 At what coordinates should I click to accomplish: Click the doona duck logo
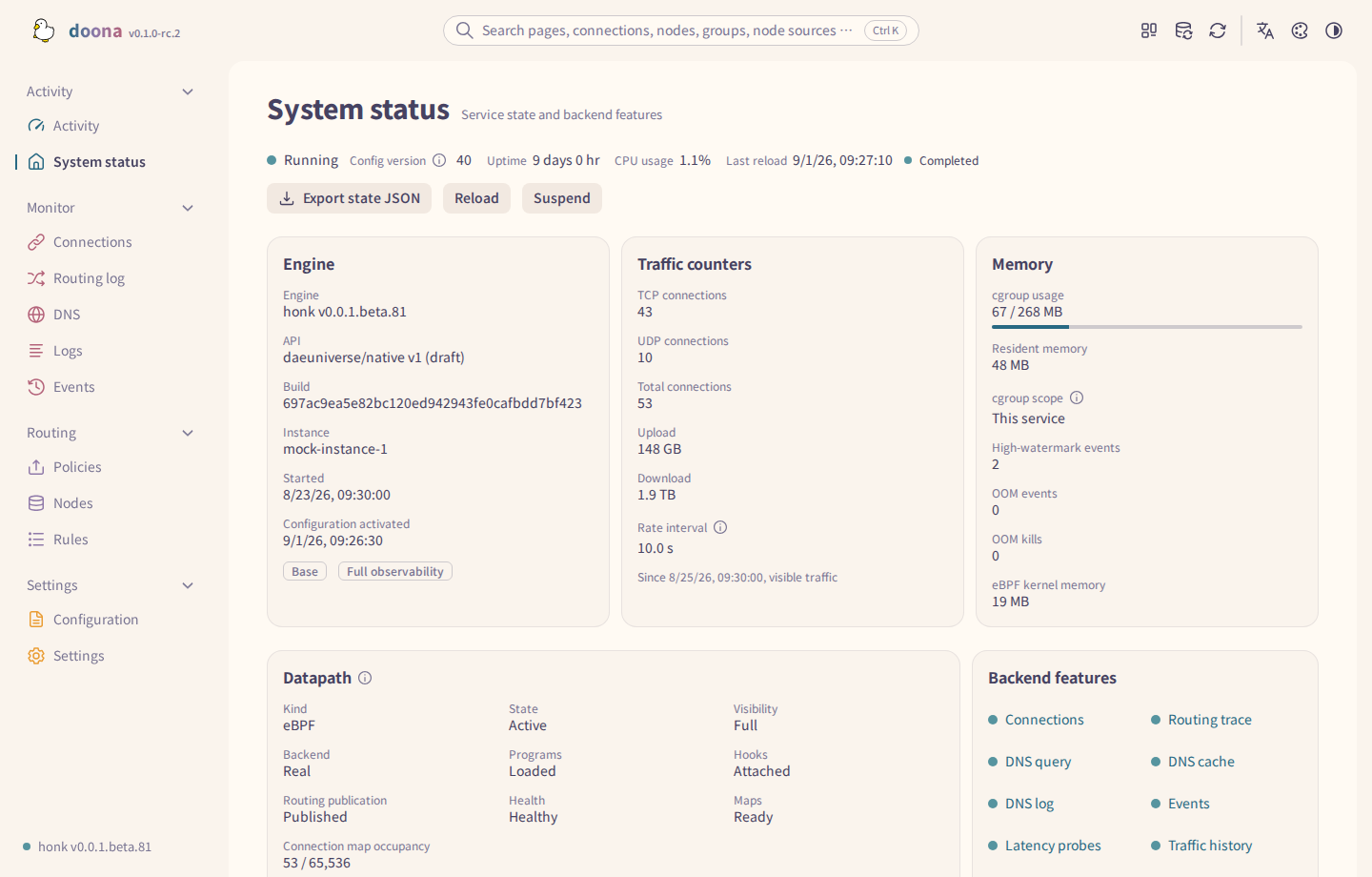(x=43, y=31)
